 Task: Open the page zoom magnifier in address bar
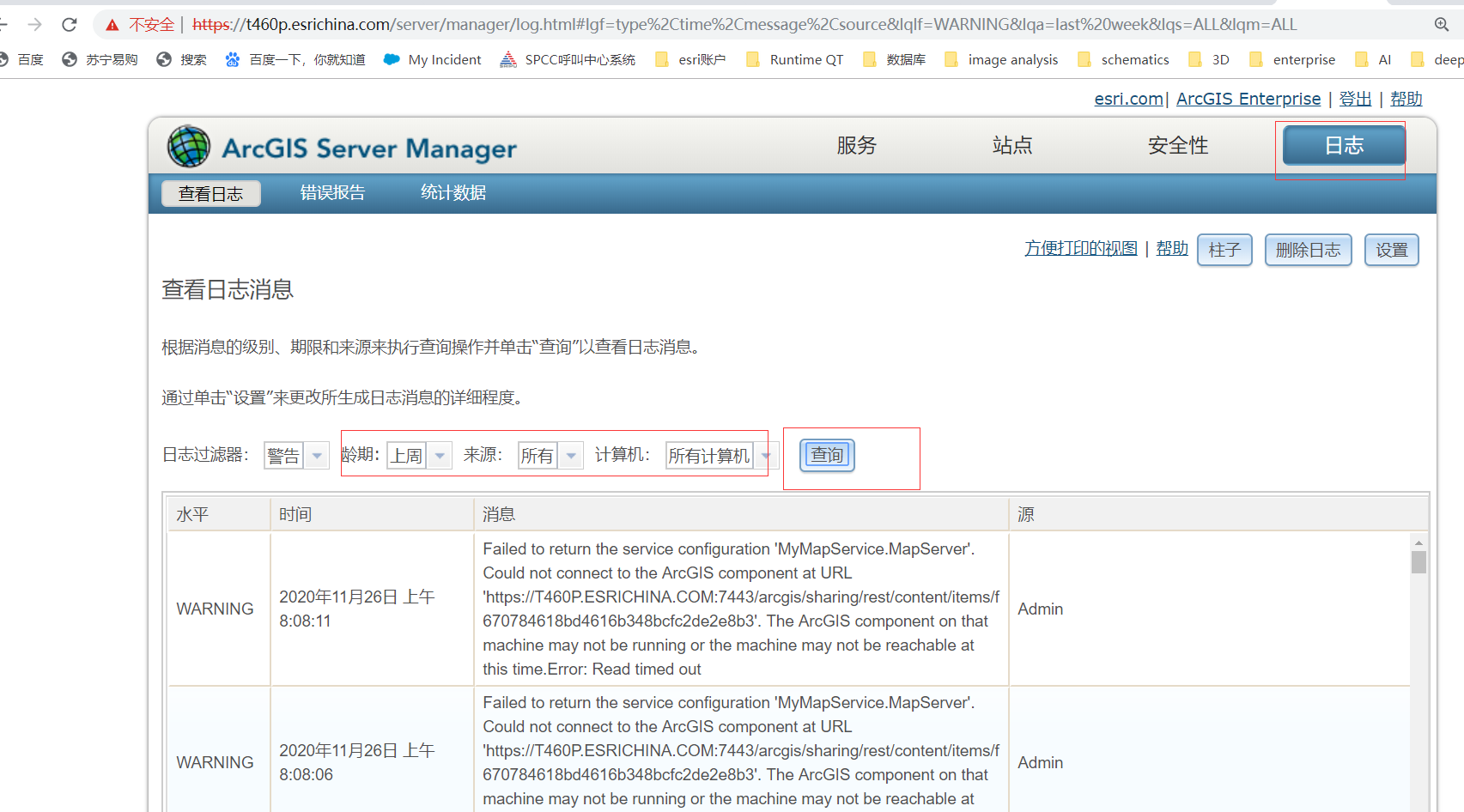tap(1443, 24)
